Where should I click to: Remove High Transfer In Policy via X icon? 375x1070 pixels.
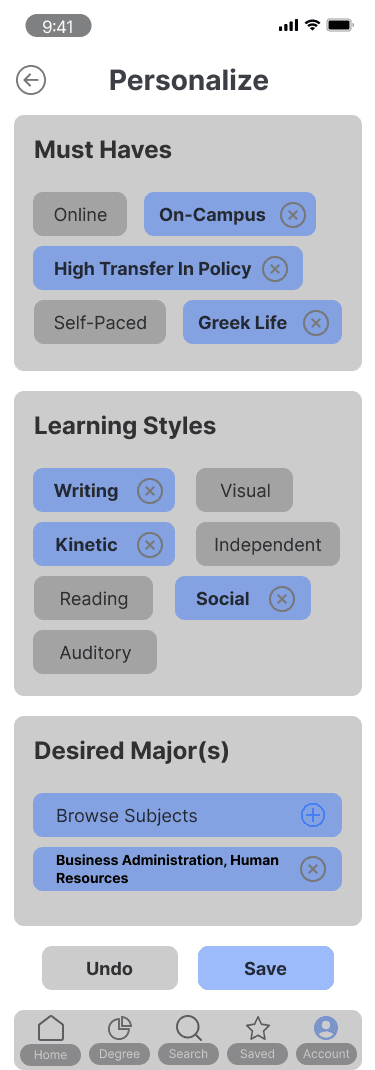point(275,269)
